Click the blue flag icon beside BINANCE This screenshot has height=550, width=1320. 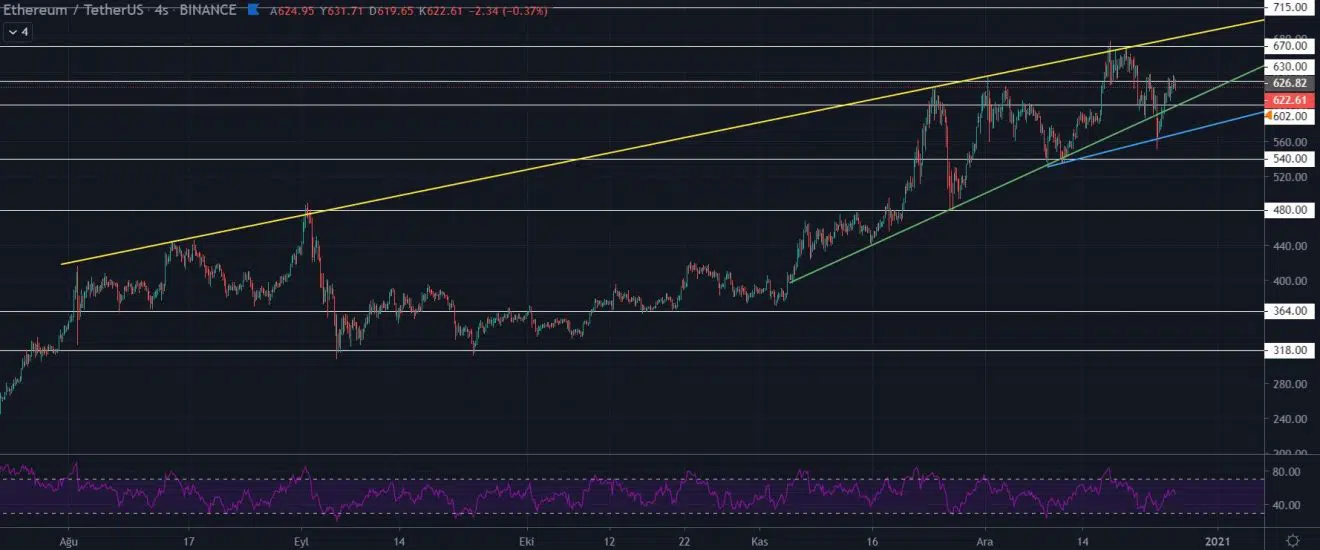(x=251, y=10)
